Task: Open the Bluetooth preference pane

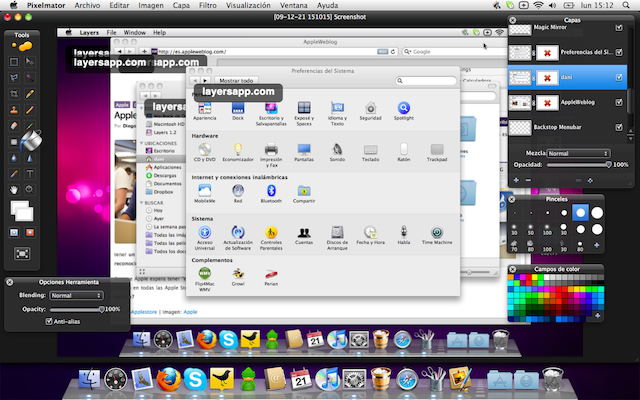Action: (271, 189)
